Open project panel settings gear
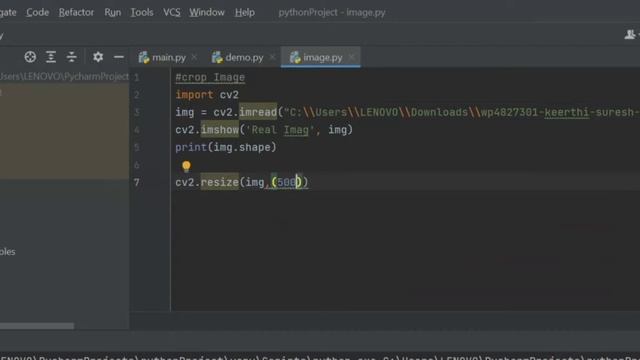The width and height of the screenshot is (640, 360). pyautogui.click(x=98, y=57)
